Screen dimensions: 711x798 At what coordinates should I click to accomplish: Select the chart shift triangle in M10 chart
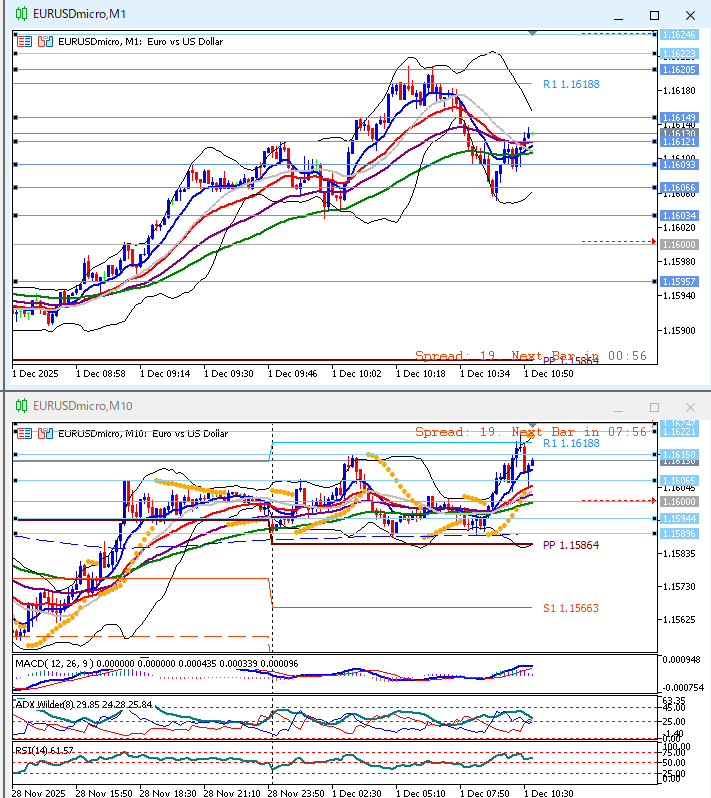(x=532, y=426)
